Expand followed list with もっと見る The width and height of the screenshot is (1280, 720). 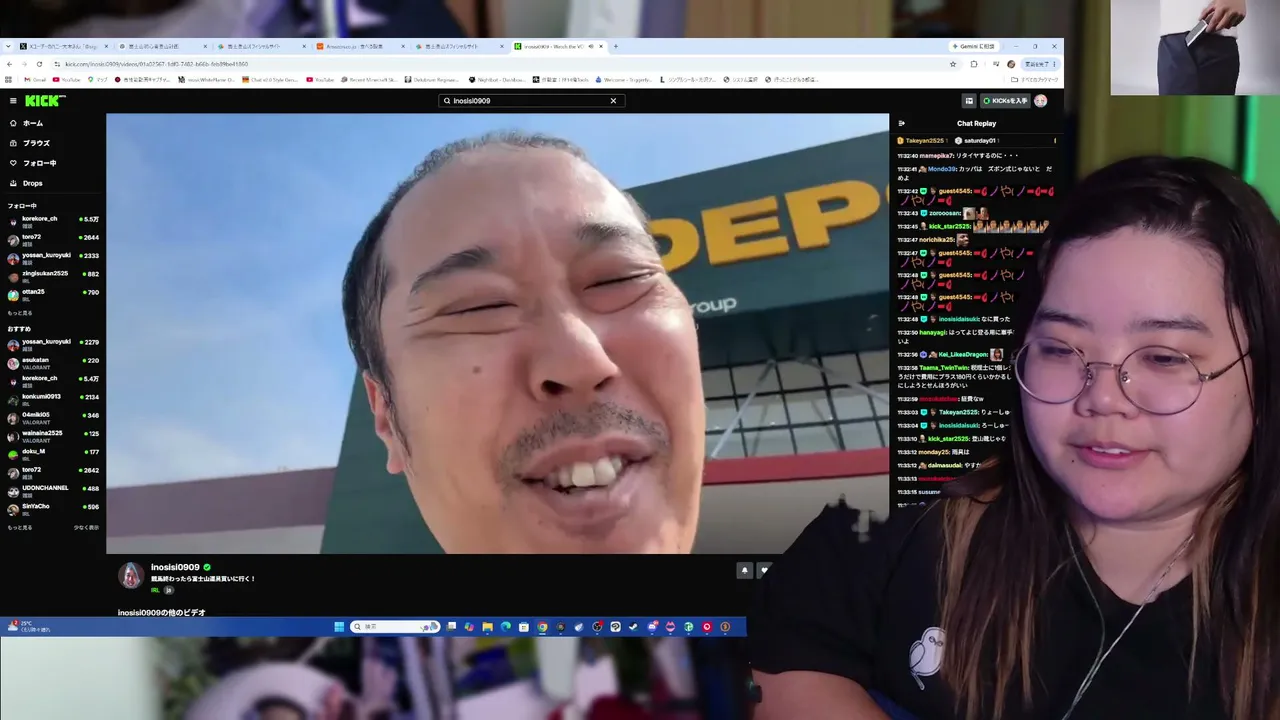point(20,313)
